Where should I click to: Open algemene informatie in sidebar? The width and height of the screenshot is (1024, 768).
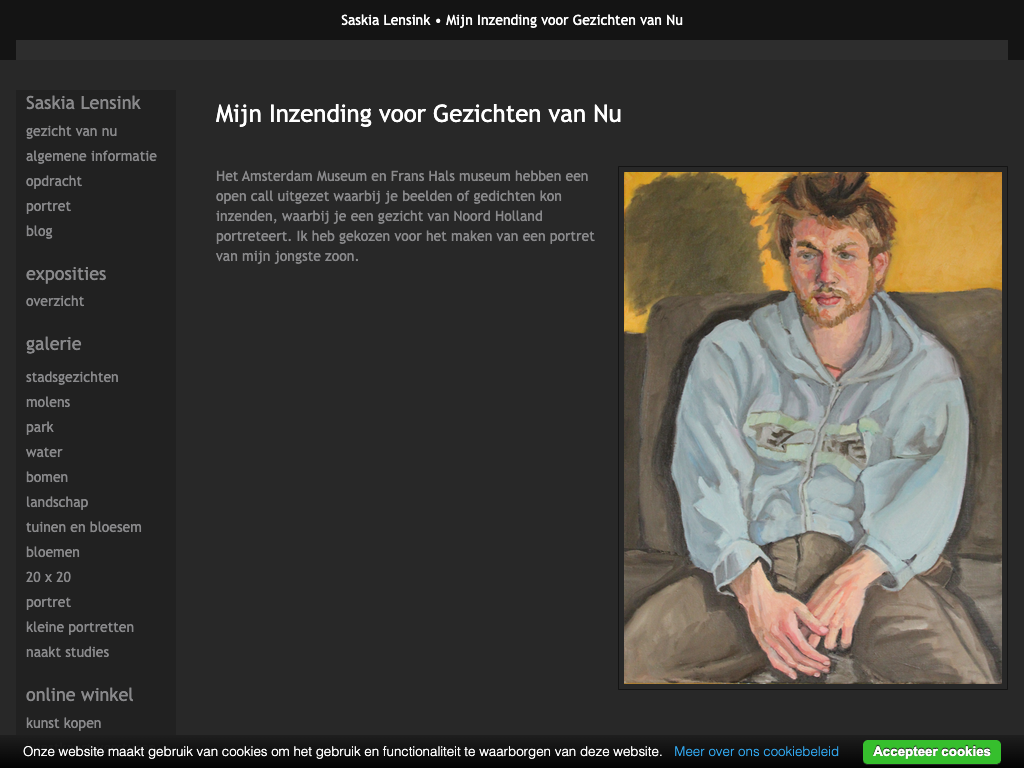pos(91,156)
